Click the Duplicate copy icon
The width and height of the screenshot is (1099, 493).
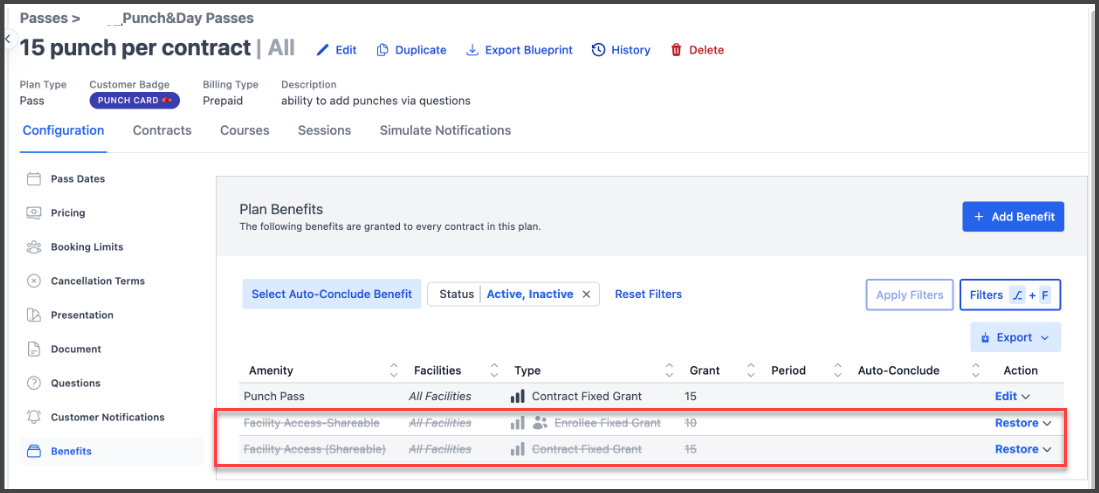coord(382,50)
